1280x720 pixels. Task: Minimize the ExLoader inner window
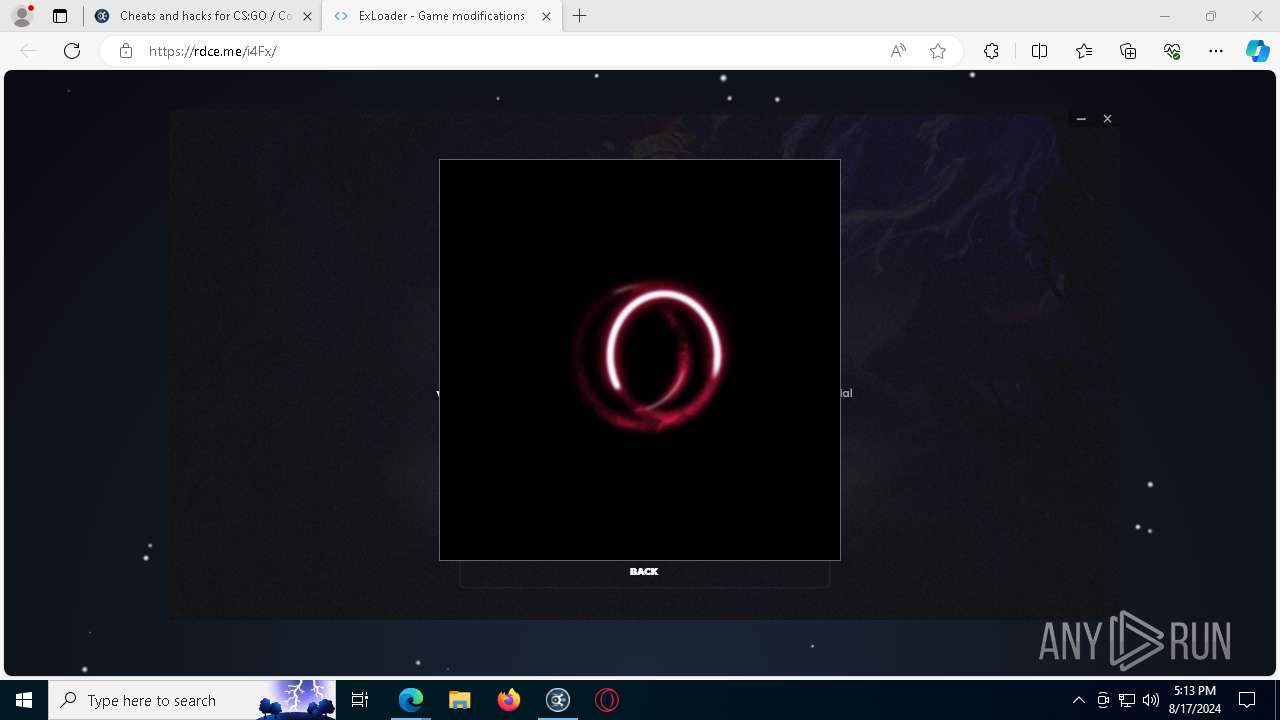click(1081, 119)
